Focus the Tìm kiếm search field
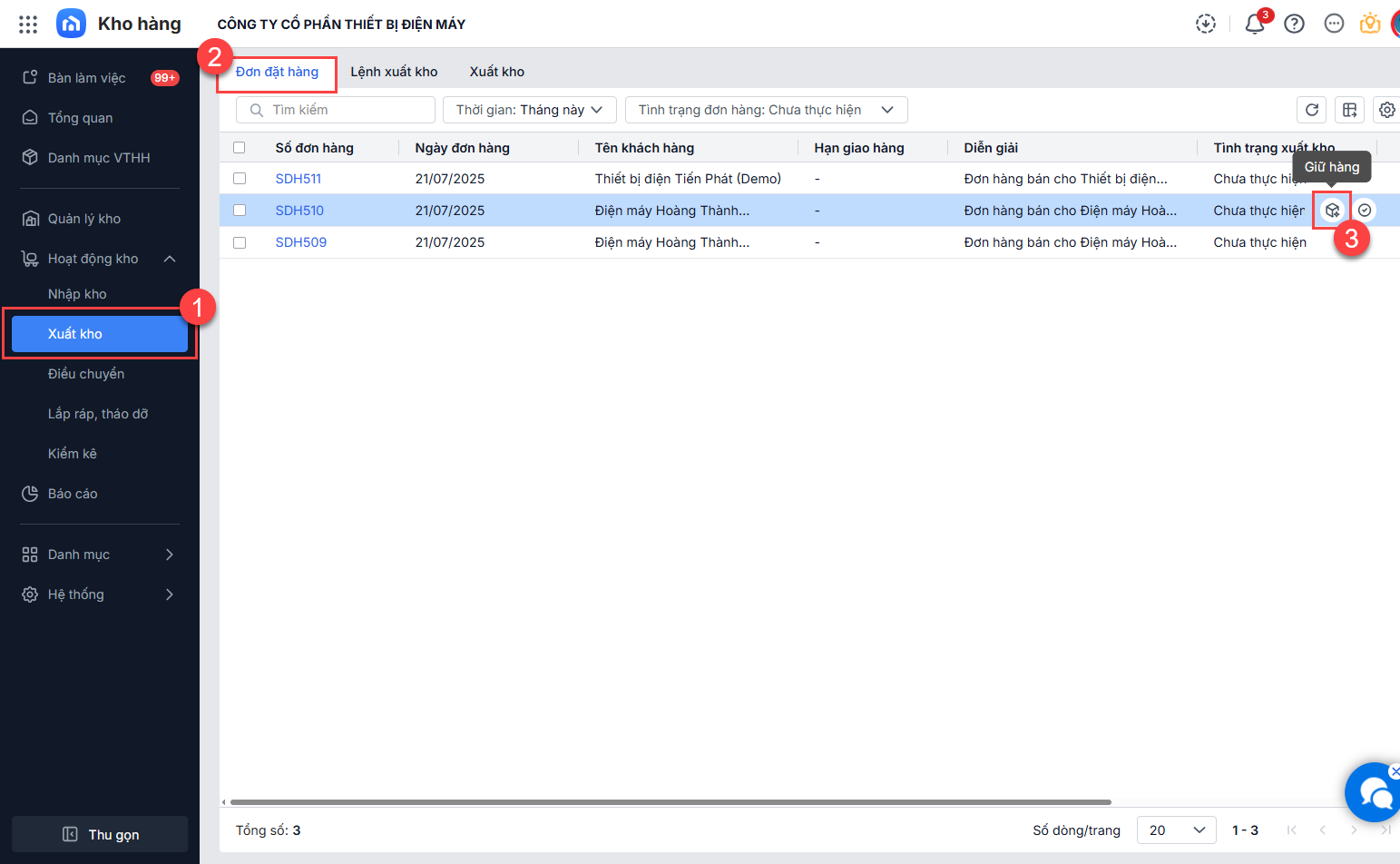Screen dimensions: 1400x864 (x=336, y=110)
